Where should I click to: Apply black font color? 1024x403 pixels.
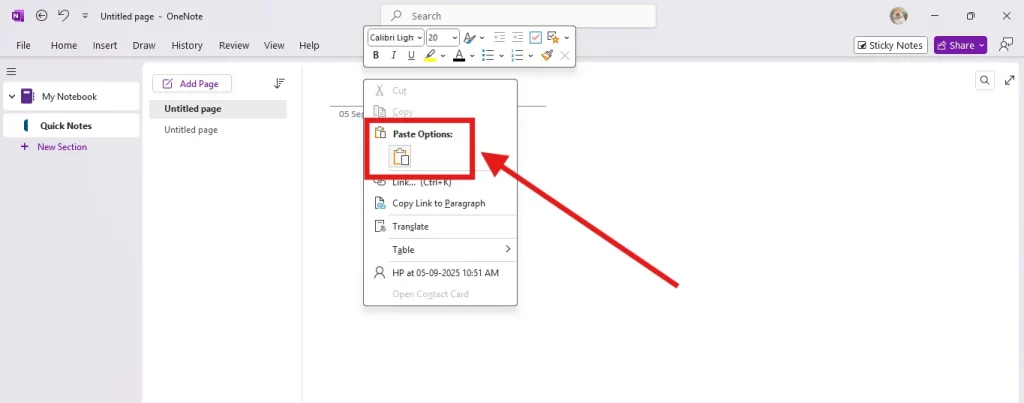(459, 56)
